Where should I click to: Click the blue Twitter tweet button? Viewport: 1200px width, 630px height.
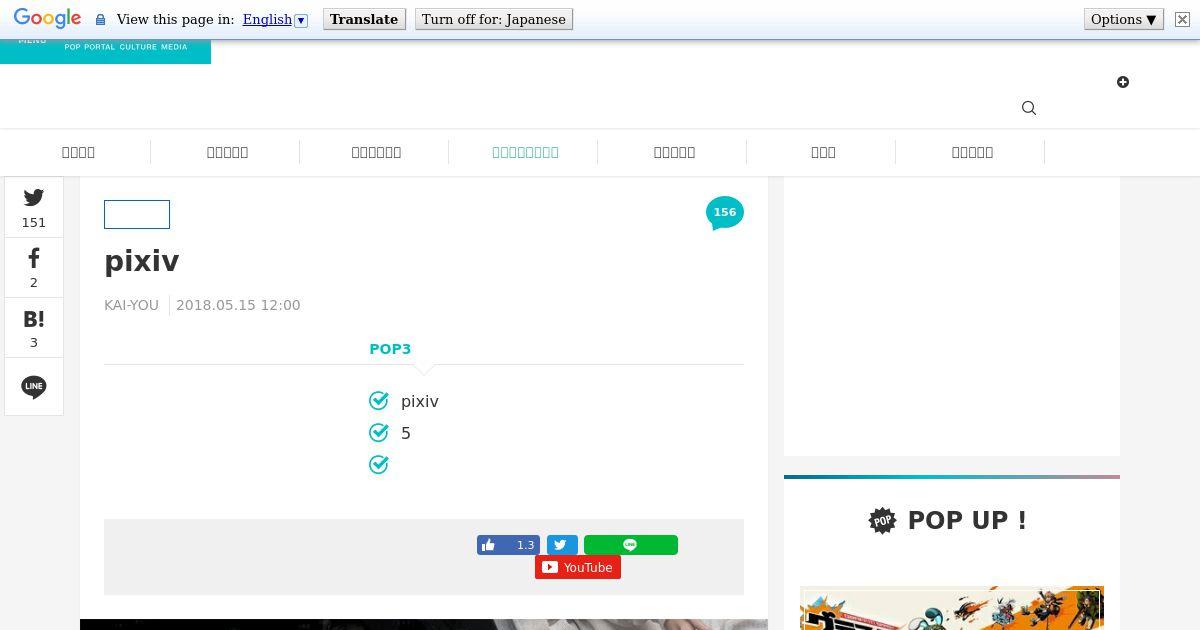[562, 545]
